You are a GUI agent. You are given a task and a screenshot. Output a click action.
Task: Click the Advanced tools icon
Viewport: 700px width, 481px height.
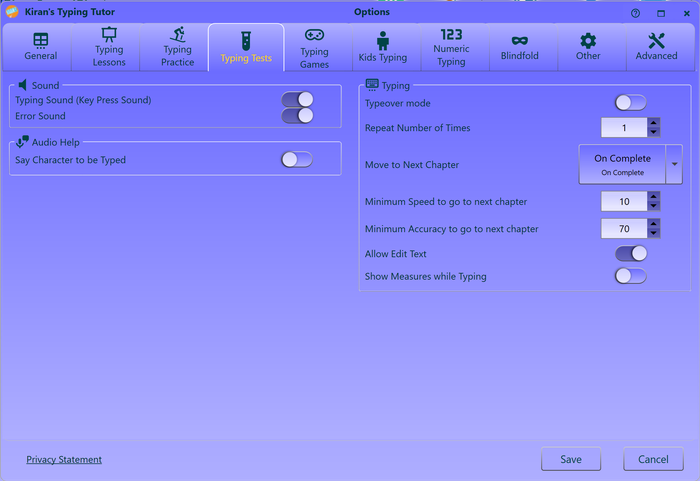tap(656, 41)
